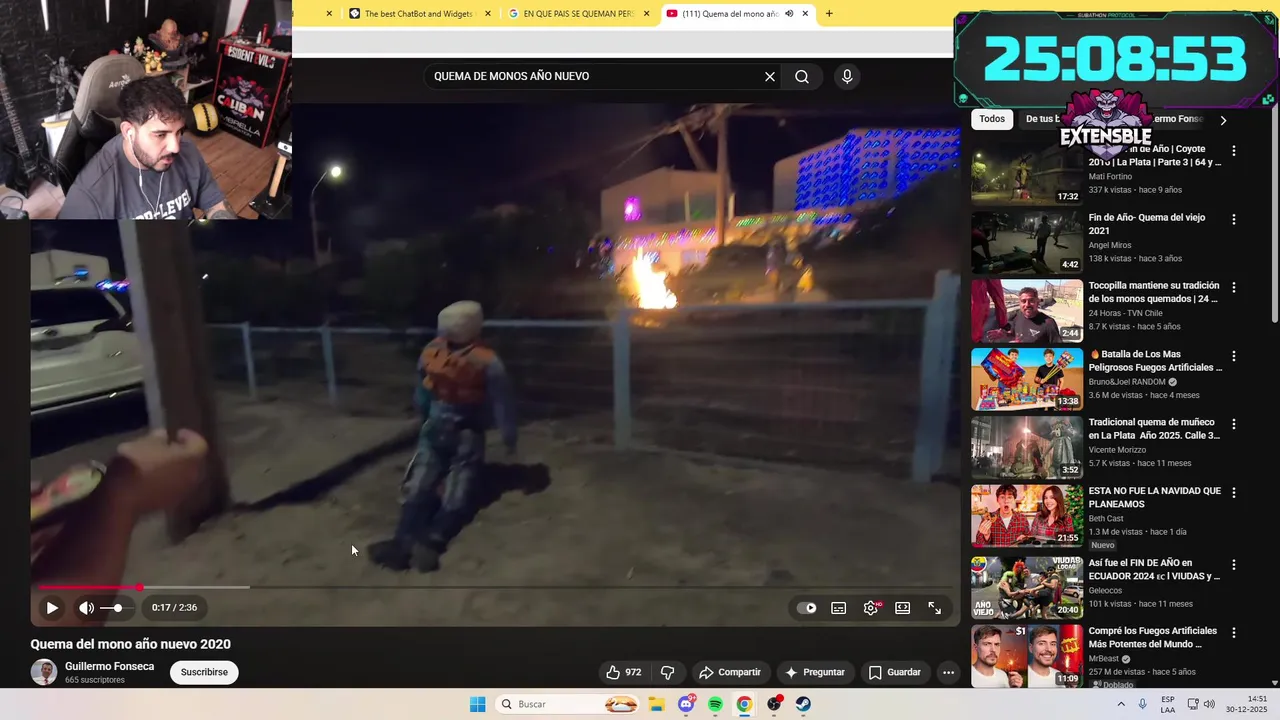Like the video with 972 likes
The height and width of the screenshot is (720, 1280).
coord(623,672)
